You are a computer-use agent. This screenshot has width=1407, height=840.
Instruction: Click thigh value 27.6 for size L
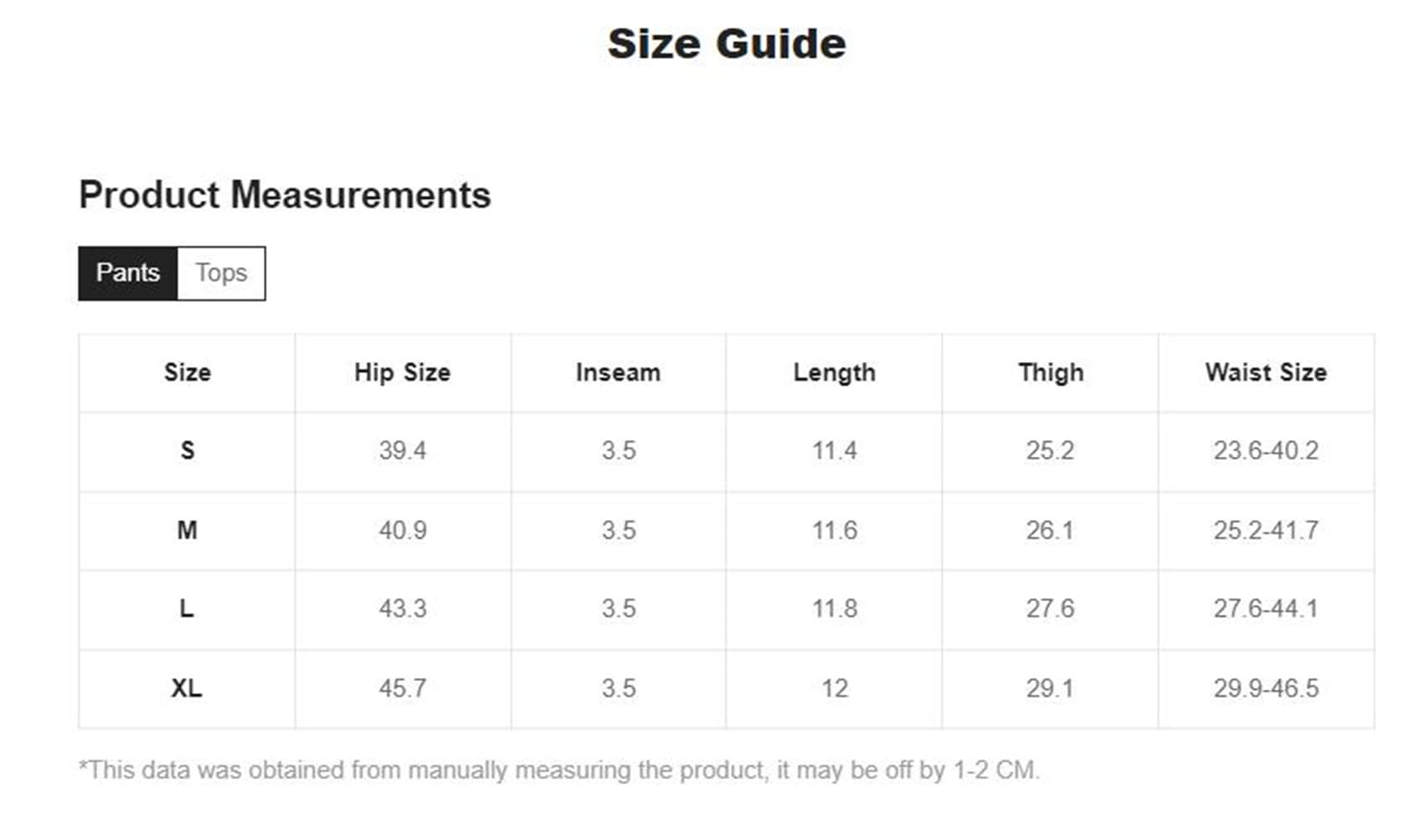[1050, 609]
